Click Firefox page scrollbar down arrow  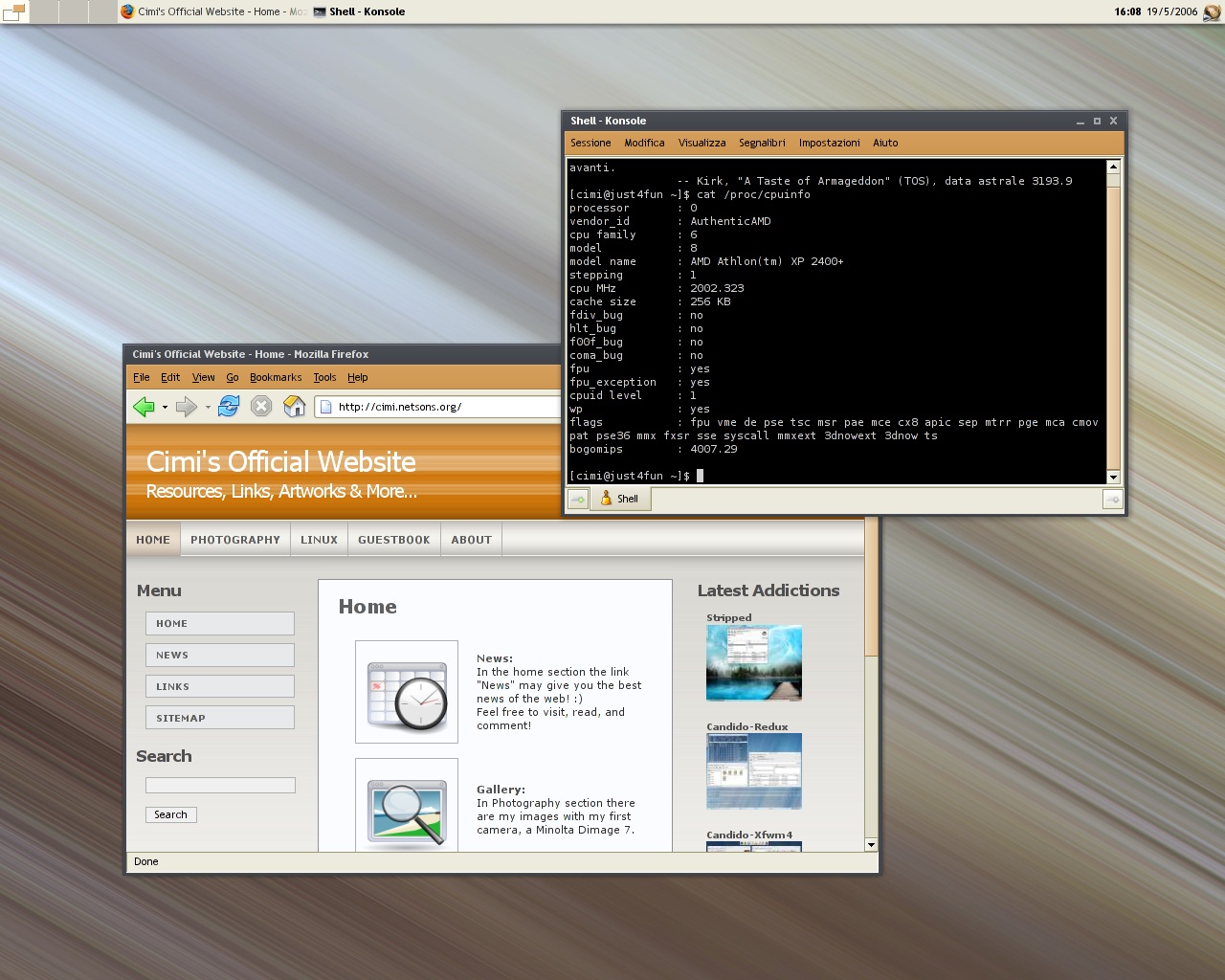pyautogui.click(x=871, y=845)
